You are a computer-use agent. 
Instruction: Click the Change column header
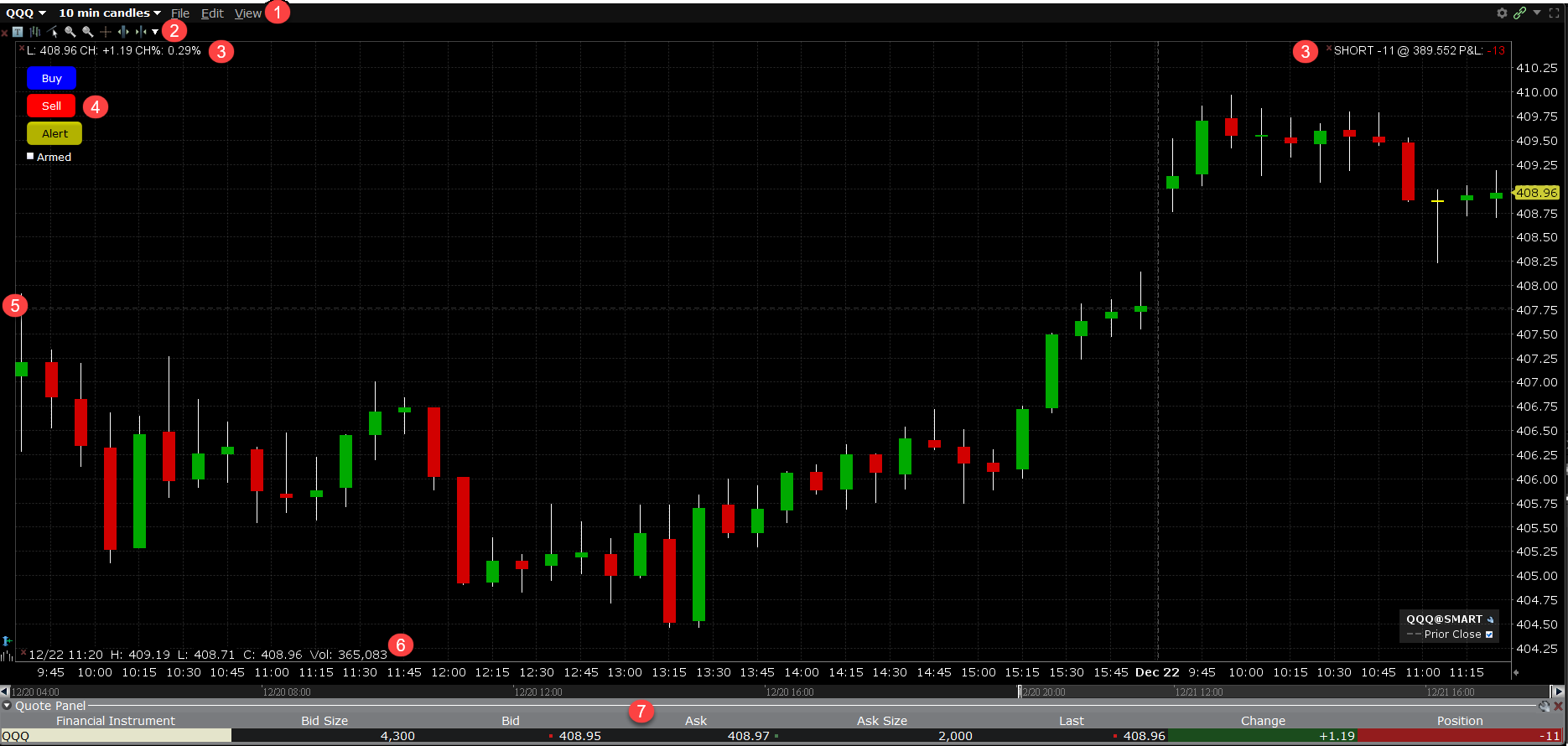(1263, 721)
